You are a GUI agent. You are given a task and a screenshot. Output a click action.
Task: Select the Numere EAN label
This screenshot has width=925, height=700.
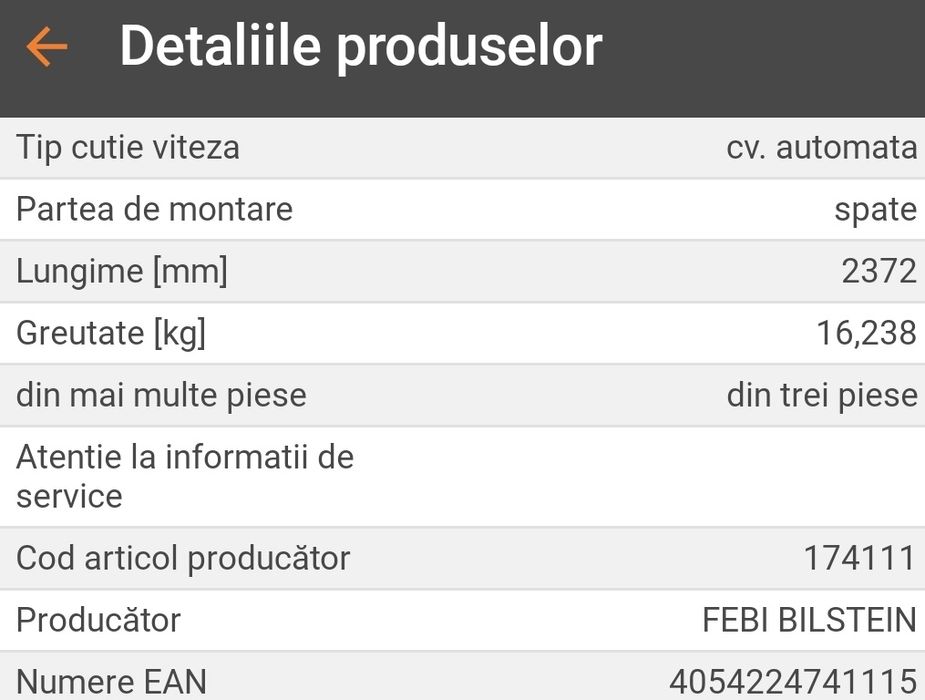click(x=111, y=682)
